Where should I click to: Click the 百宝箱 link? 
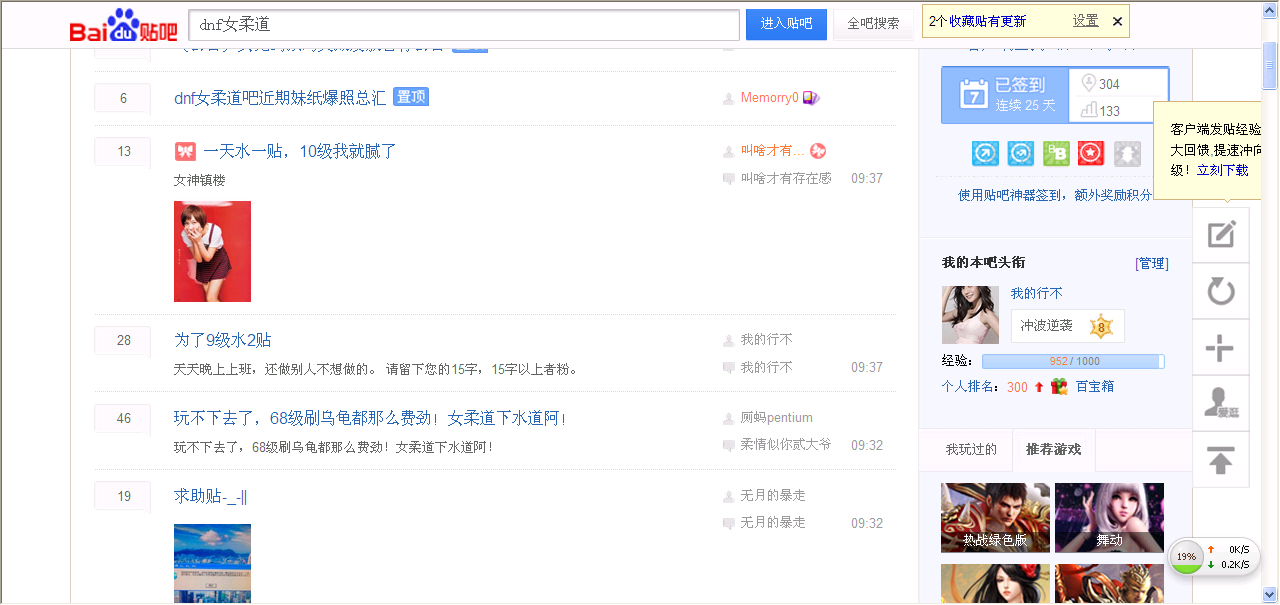point(1094,386)
